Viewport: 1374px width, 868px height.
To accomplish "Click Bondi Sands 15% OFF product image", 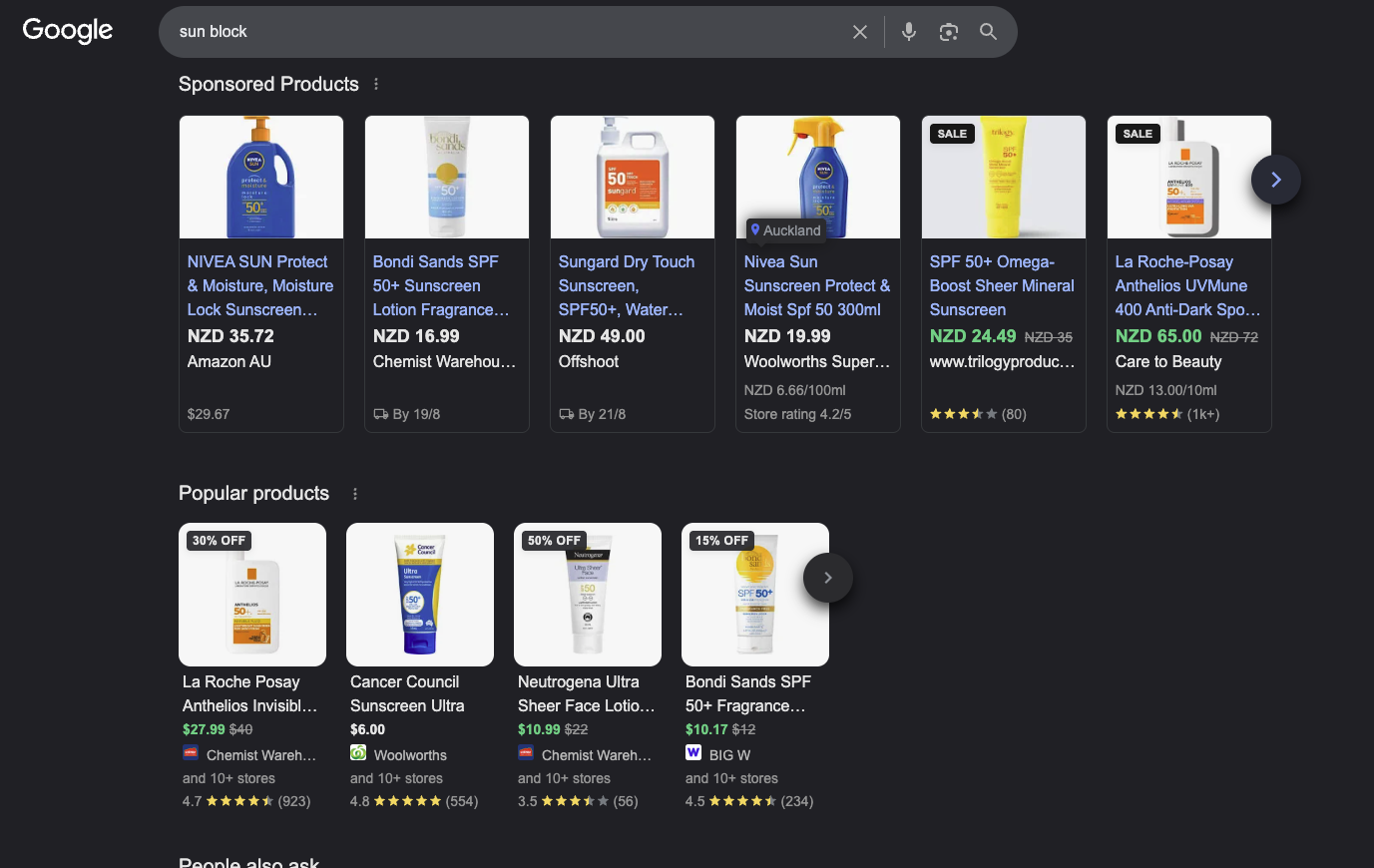I will (755, 595).
